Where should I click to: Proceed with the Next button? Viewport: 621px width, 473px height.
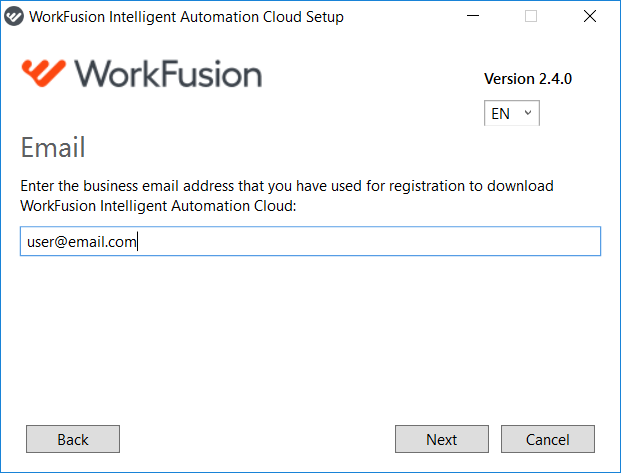click(x=442, y=439)
